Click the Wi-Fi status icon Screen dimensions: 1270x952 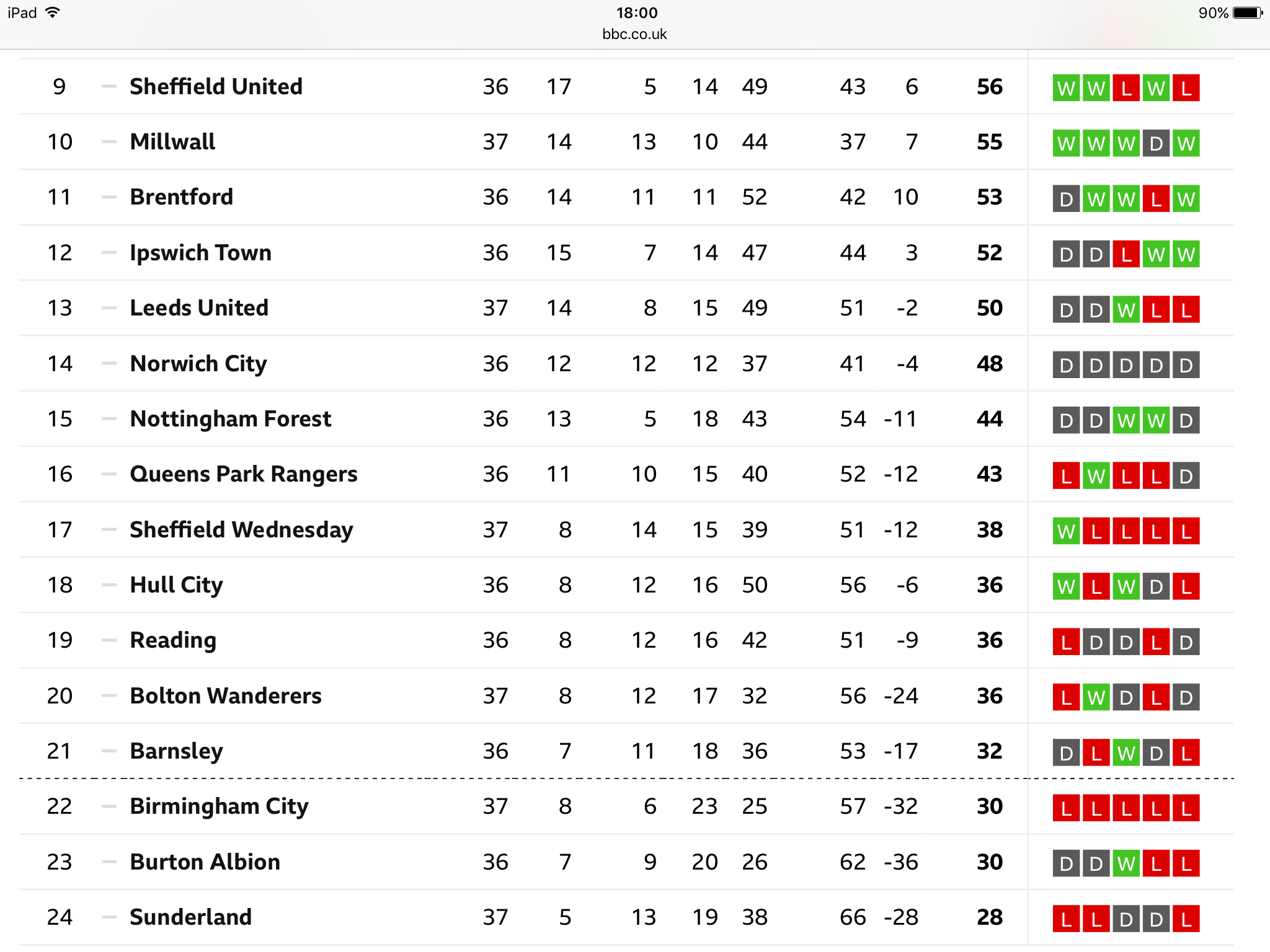pyautogui.click(x=53, y=12)
